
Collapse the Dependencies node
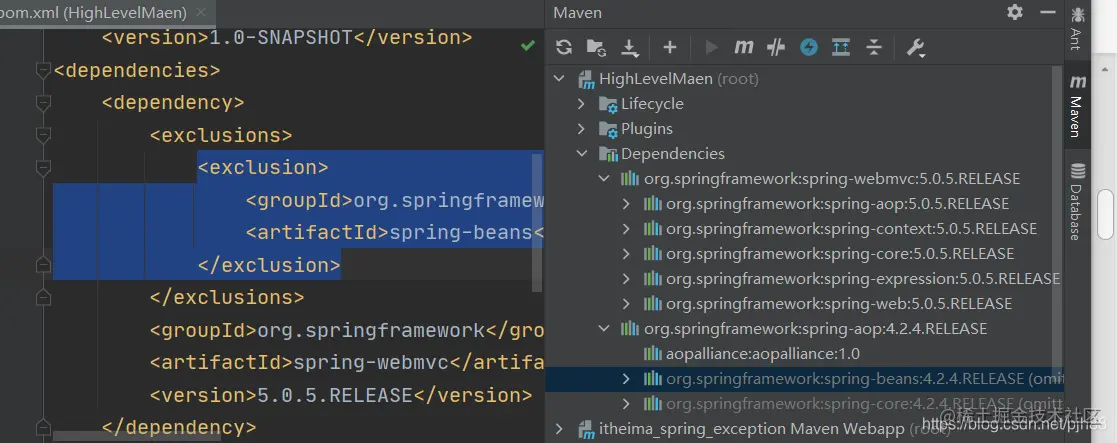582,154
